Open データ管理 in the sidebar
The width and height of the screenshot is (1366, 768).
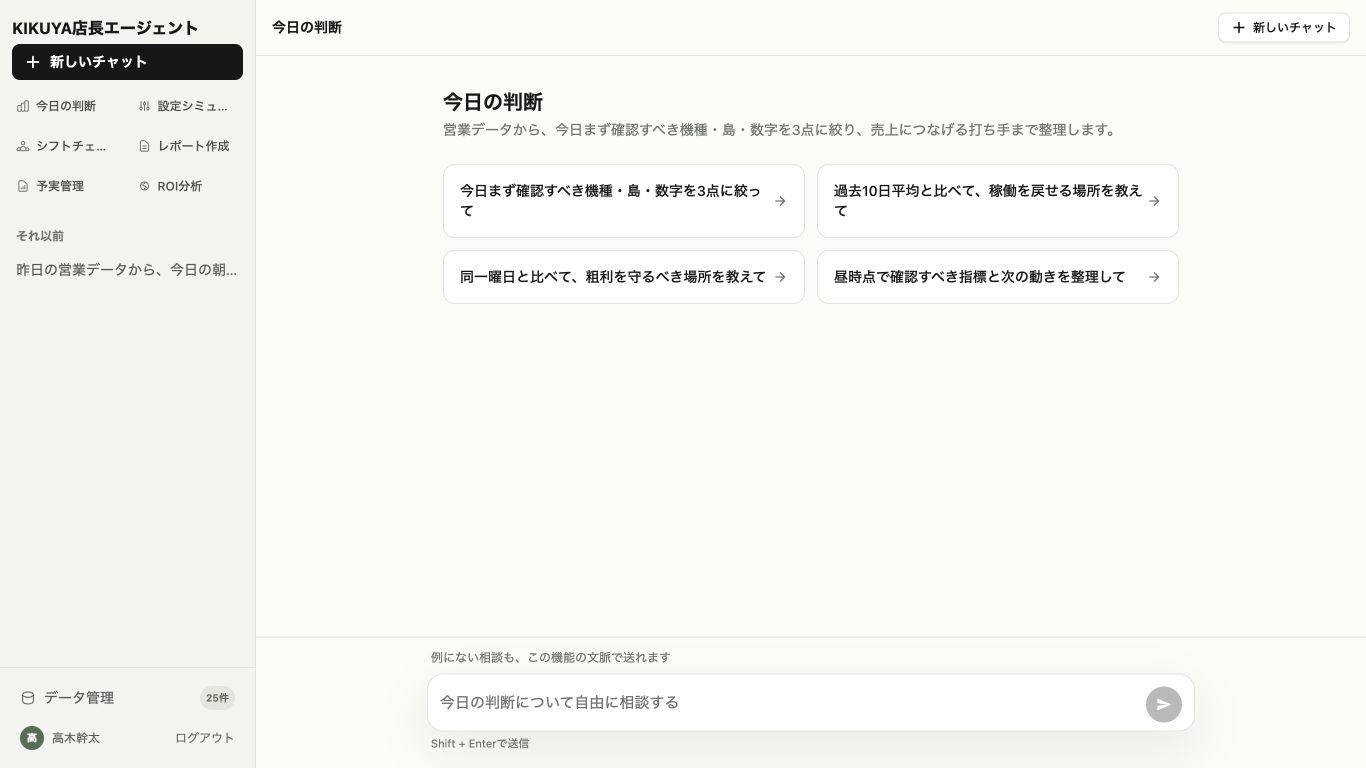click(x=79, y=698)
